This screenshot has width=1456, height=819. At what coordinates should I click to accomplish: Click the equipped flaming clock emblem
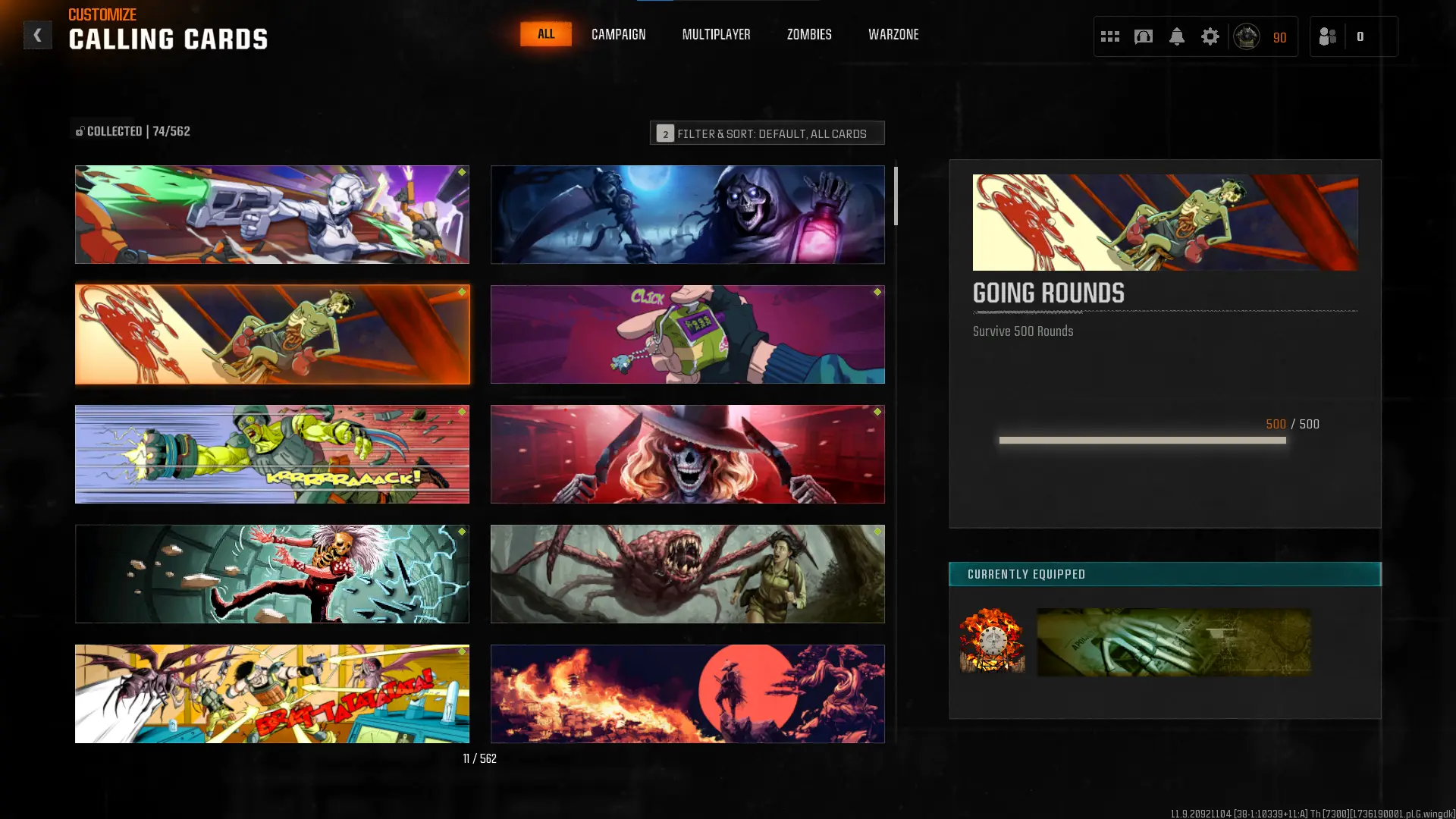992,641
